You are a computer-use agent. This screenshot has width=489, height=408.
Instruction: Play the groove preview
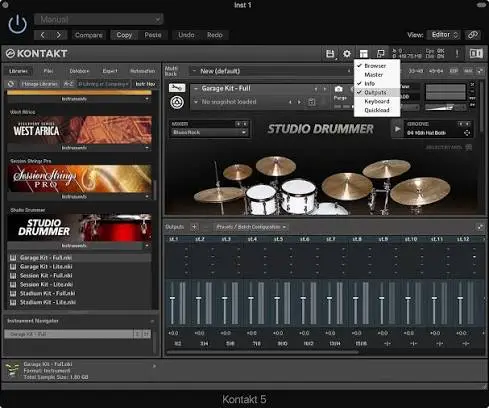tap(397, 129)
